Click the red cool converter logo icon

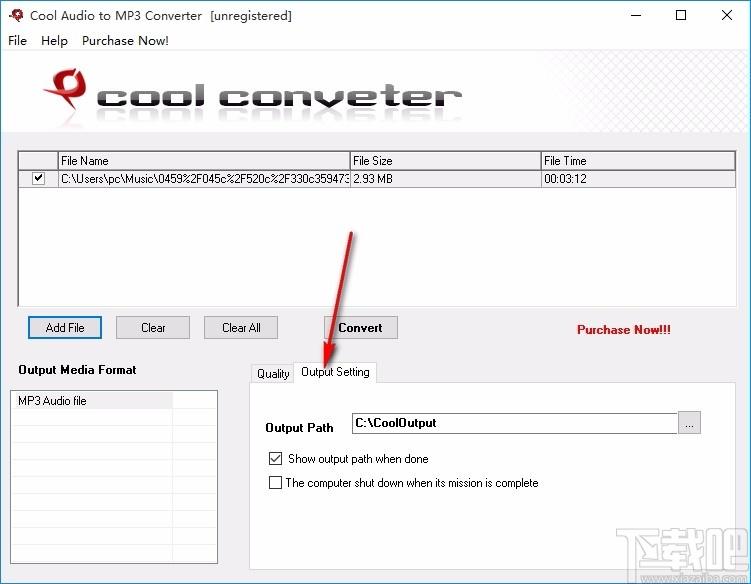click(x=67, y=90)
